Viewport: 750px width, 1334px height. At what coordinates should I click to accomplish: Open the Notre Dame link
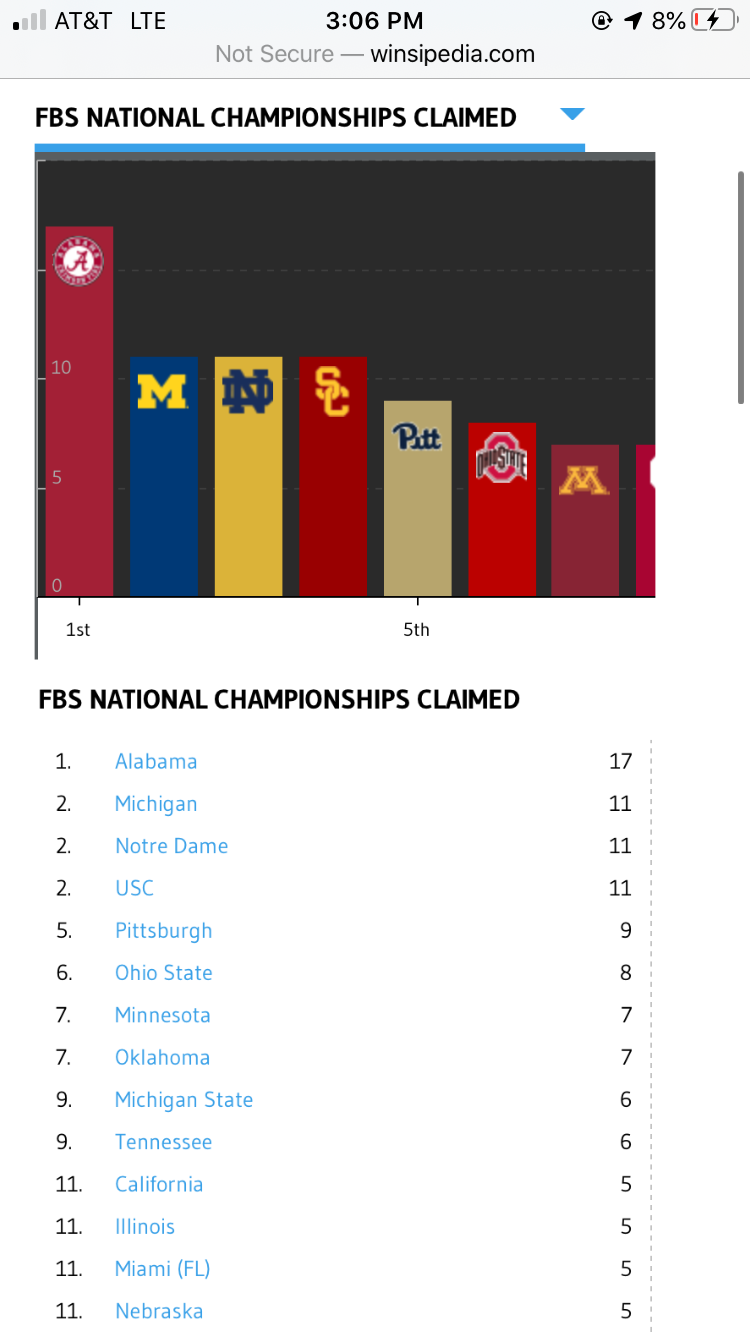tap(171, 846)
